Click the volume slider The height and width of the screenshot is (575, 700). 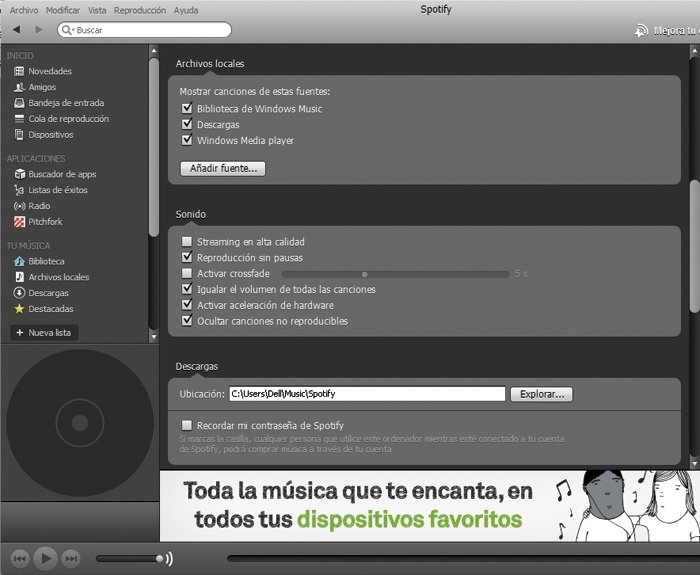[129, 558]
